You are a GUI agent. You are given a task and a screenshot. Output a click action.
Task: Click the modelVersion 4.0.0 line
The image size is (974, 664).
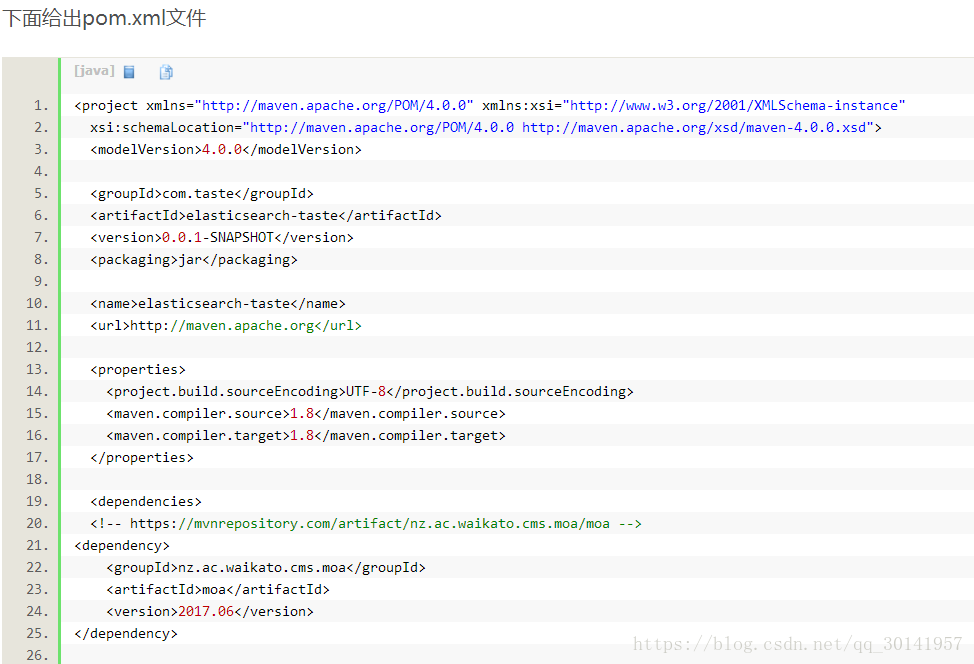click(225, 150)
